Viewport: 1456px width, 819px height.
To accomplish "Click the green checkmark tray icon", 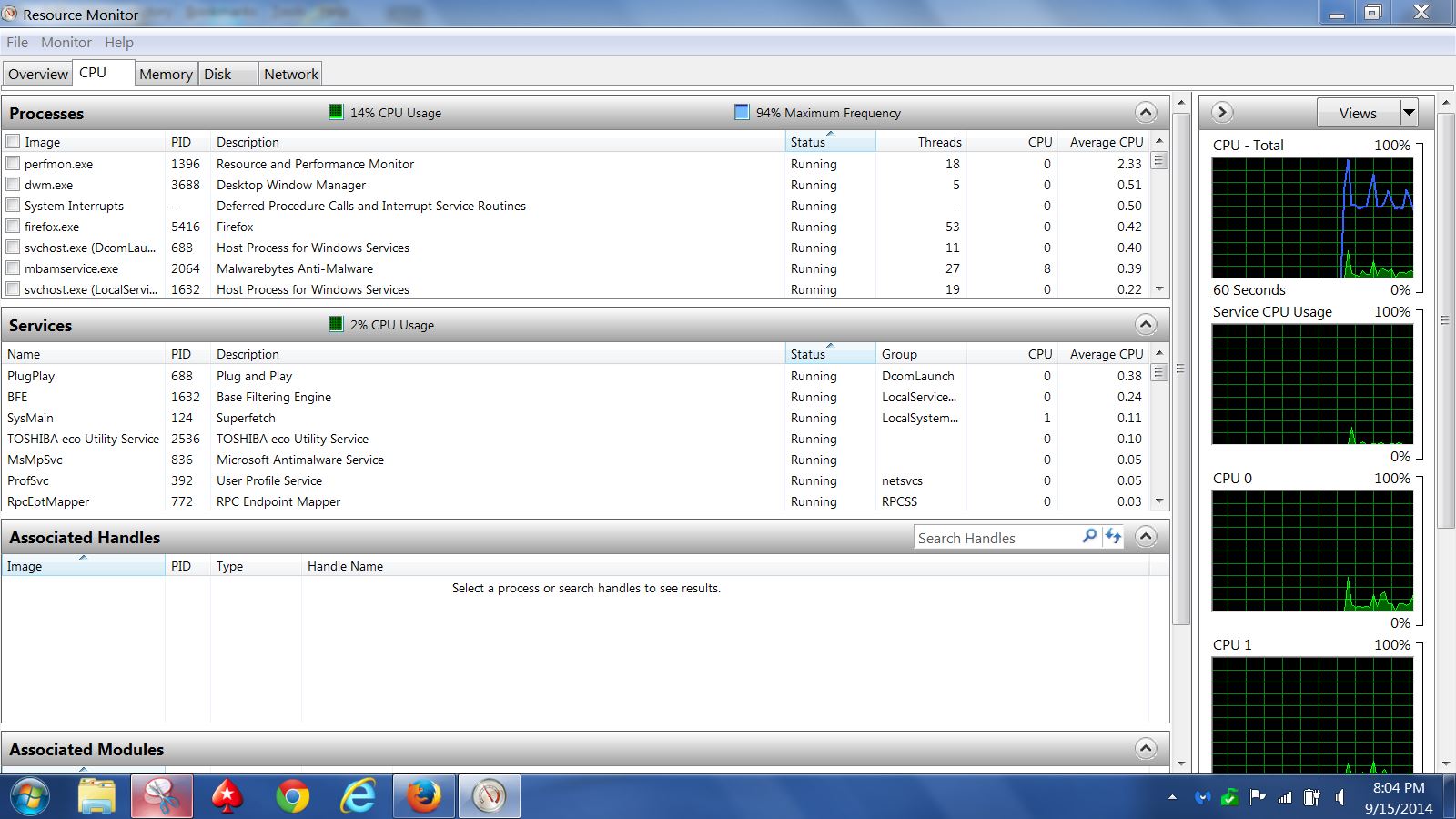I will click(x=1229, y=797).
